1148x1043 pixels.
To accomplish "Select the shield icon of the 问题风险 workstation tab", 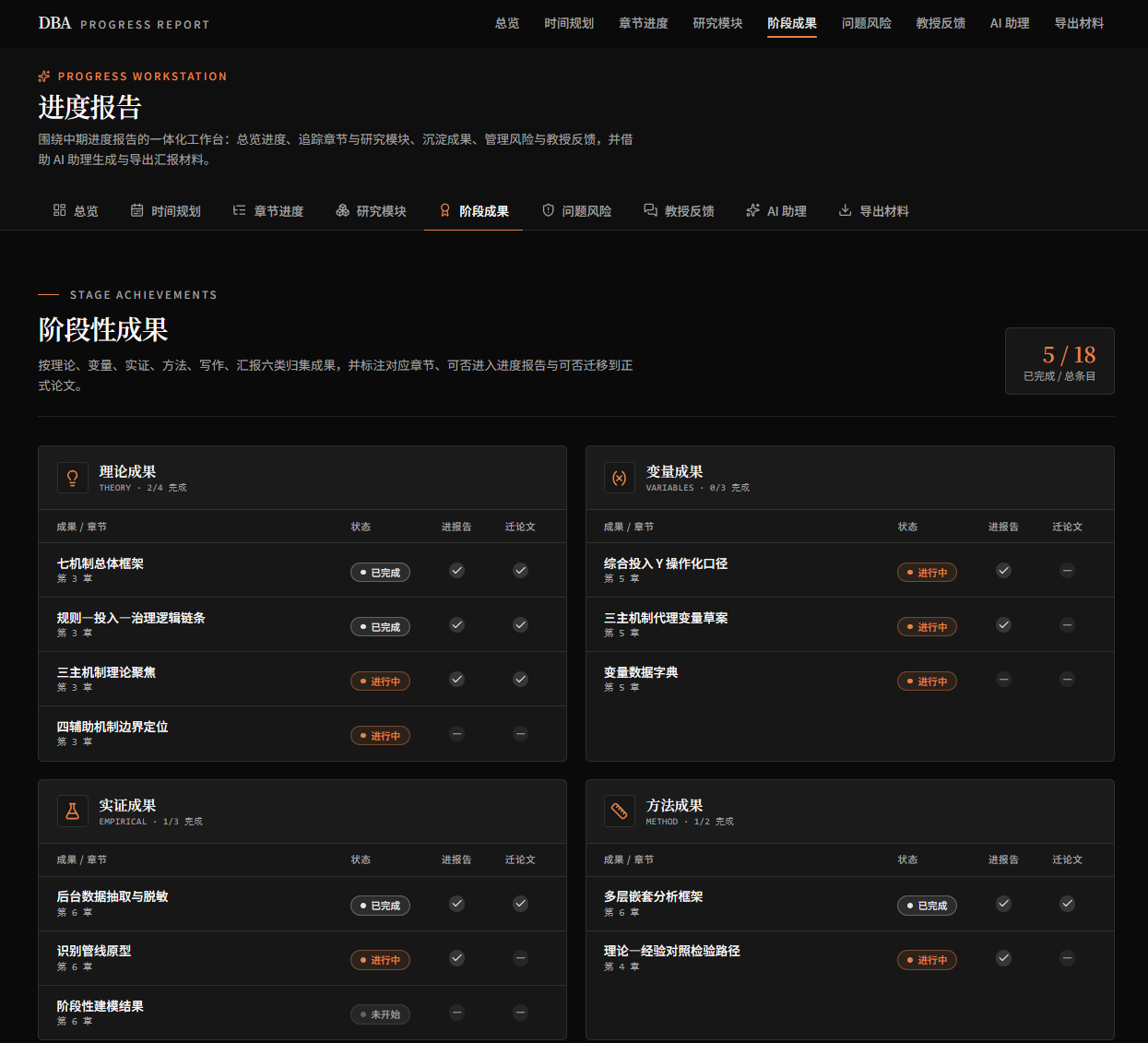I will pos(549,210).
